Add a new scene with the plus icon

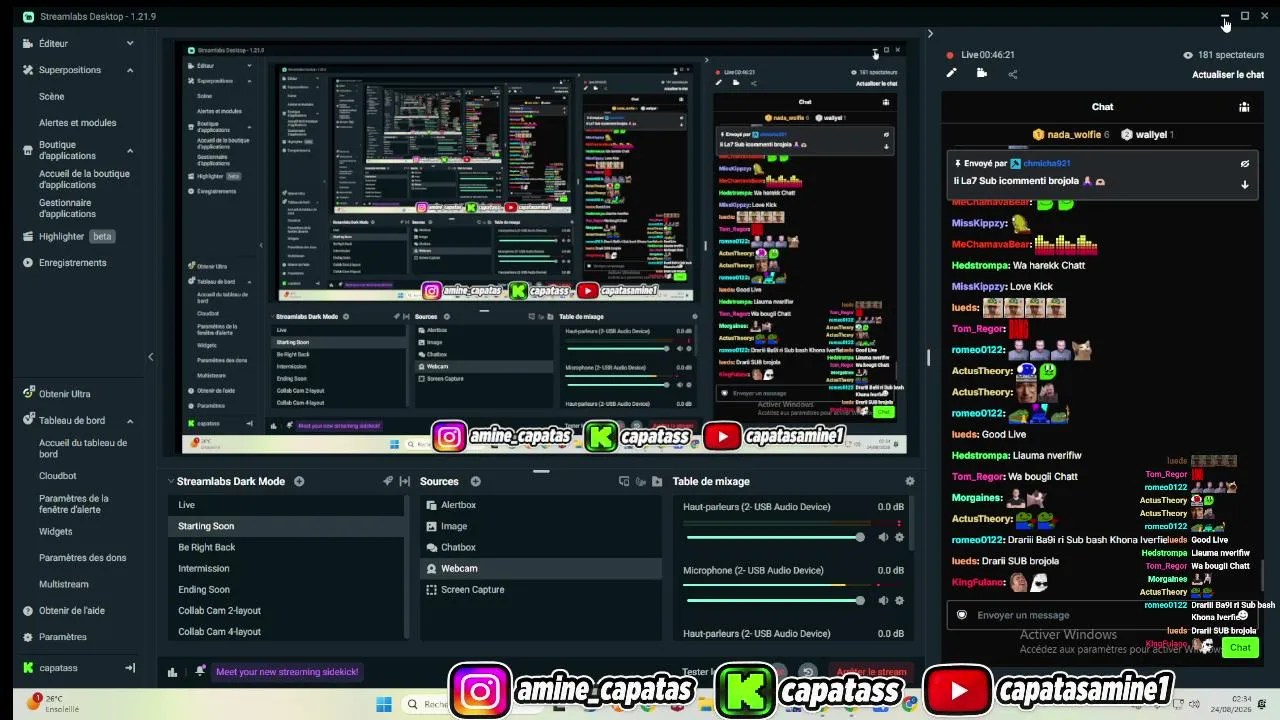point(299,481)
